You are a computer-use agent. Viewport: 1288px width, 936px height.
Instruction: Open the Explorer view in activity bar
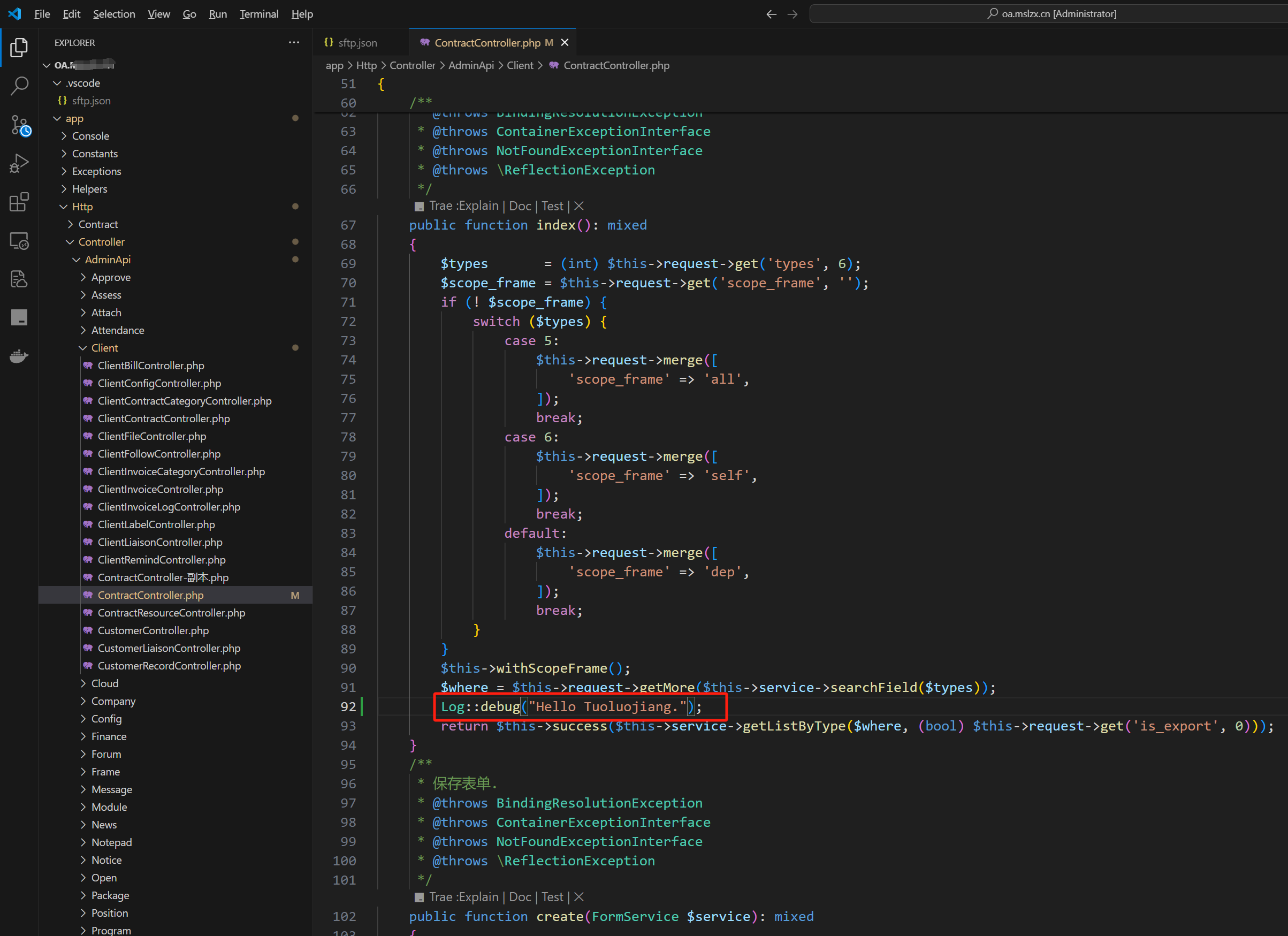(x=19, y=48)
